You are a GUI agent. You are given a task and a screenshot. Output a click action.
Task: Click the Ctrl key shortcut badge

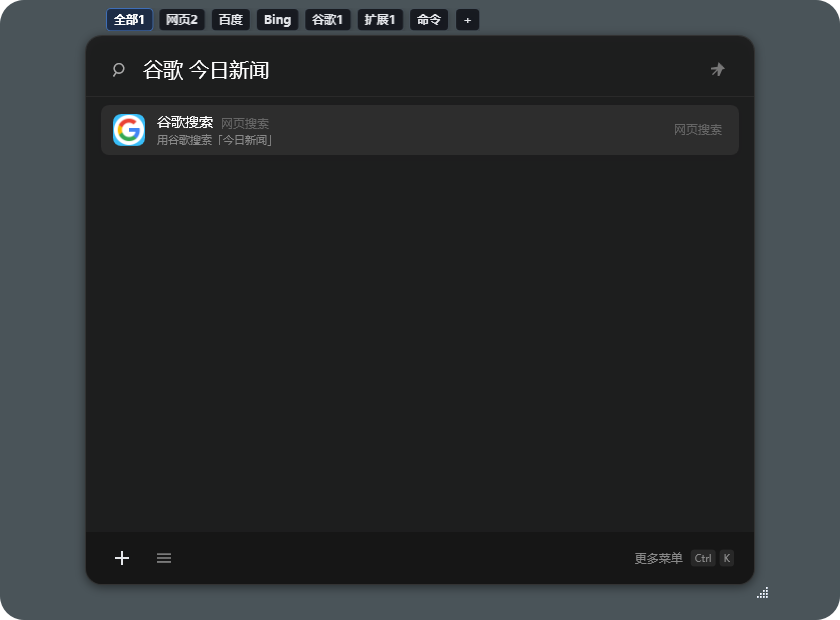point(703,558)
